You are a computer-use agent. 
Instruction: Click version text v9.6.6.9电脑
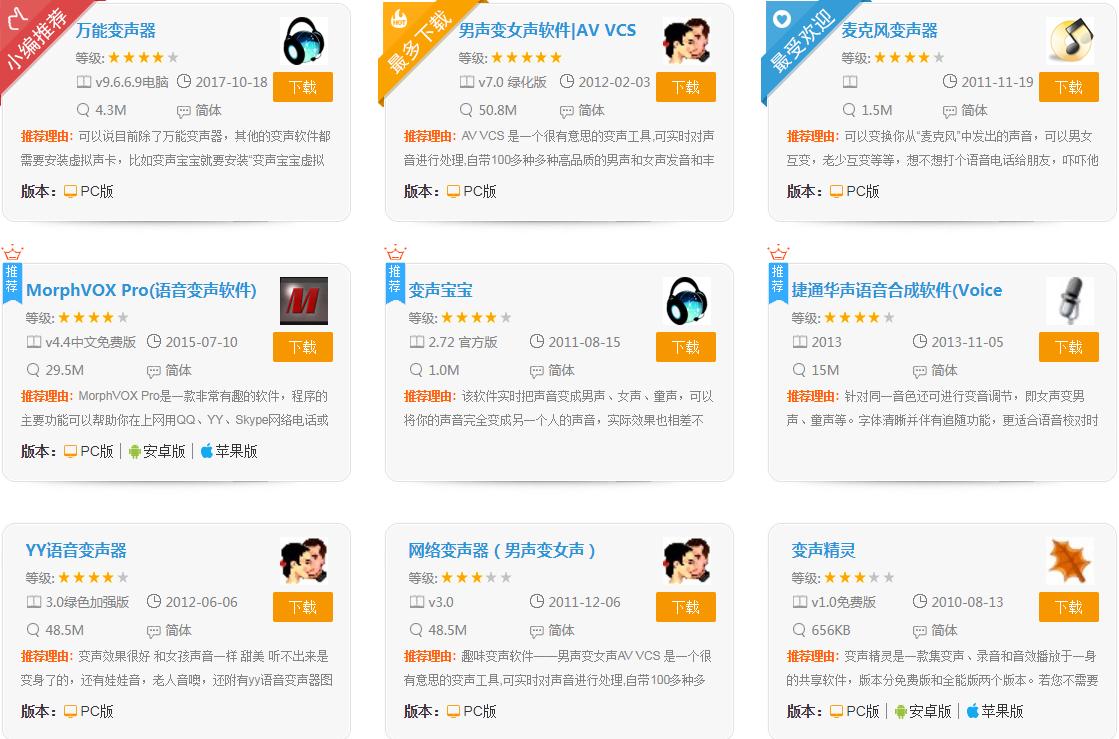point(132,82)
